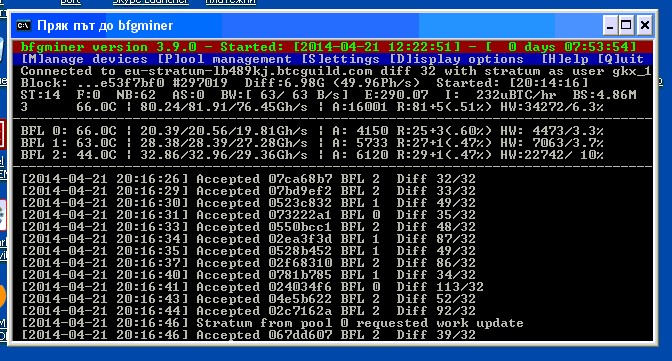Click log line Accepted 02c7162a
Viewport: 672px width, 361px height.
[x=249, y=311]
